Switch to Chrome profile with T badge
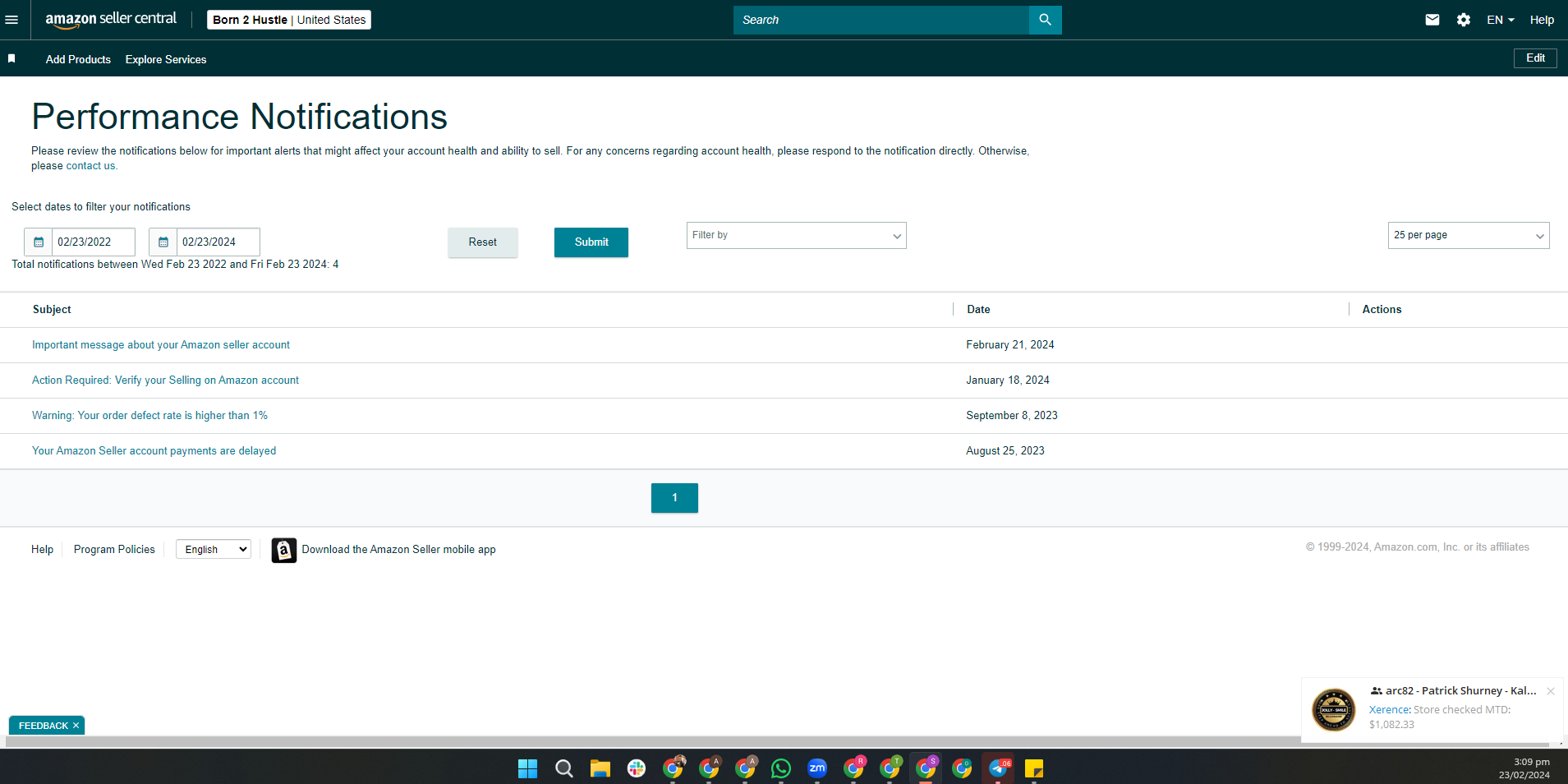This screenshot has height=784, width=1568. 890,768
